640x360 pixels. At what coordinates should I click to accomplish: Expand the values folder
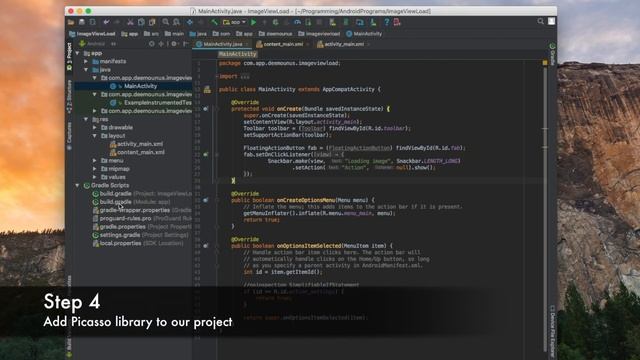95,177
